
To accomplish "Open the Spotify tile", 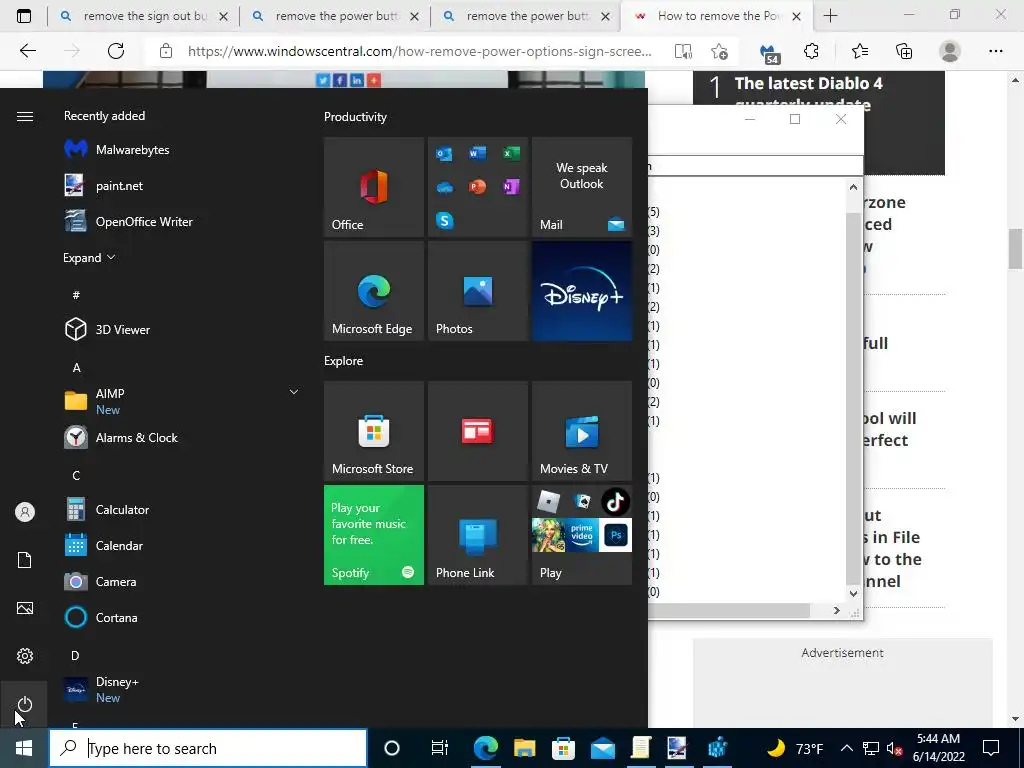I will tap(374, 535).
